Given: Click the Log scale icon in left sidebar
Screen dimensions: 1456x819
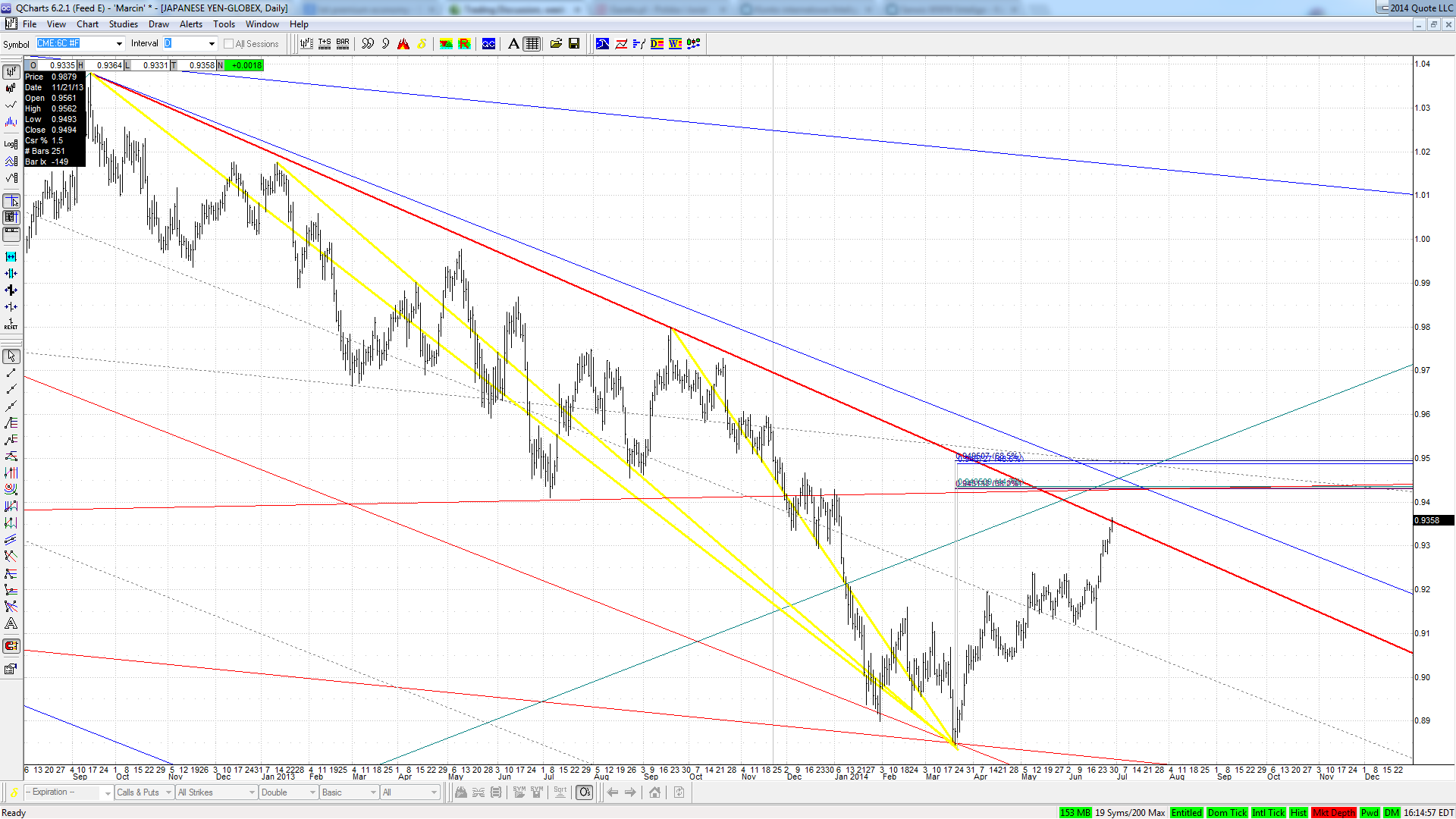Looking at the screenshot, I should pos(11,143).
